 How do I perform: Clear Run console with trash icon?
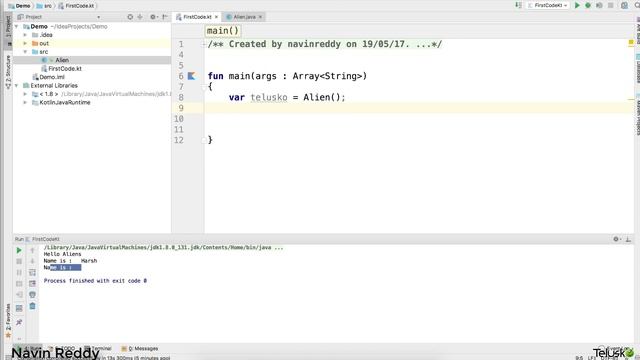click(x=32, y=306)
